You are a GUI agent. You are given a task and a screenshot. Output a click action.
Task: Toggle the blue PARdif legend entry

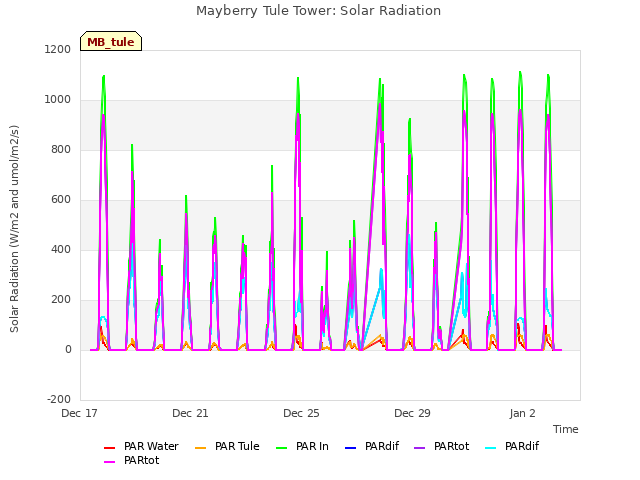(372, 446)
